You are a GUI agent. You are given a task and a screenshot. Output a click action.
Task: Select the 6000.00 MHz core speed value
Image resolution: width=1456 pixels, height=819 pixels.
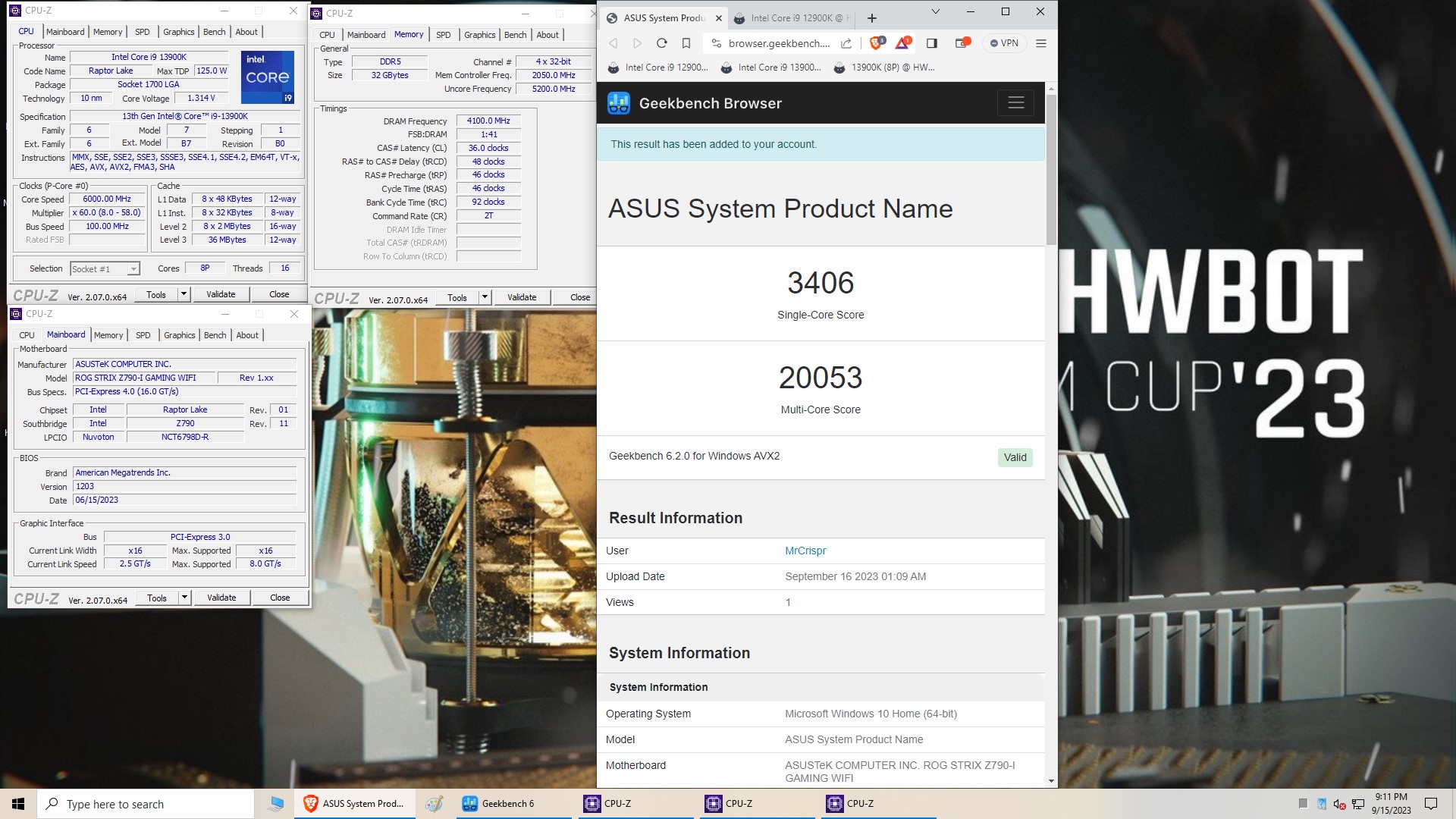107,199
